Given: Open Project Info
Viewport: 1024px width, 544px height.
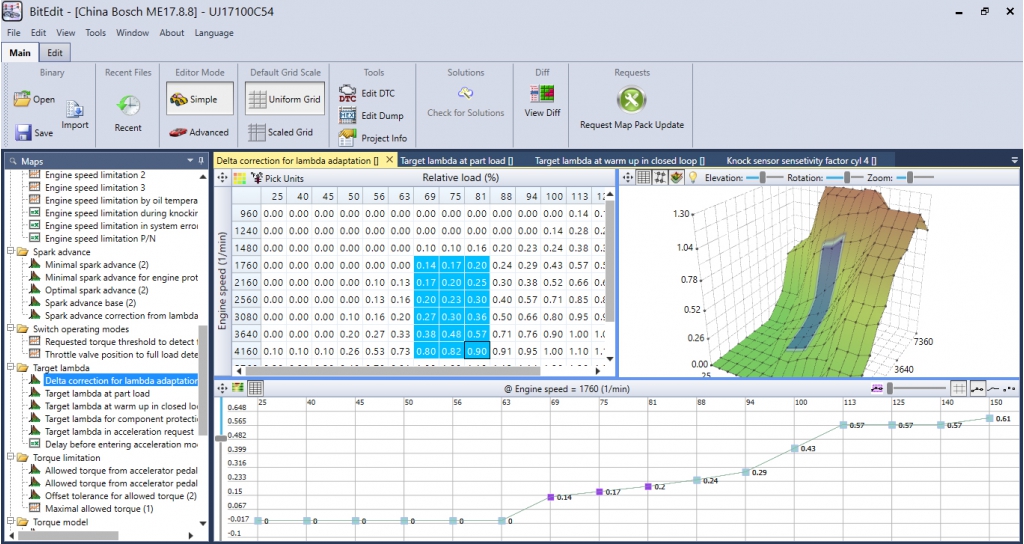Looking at the screenshot, I should click(373, 138).
